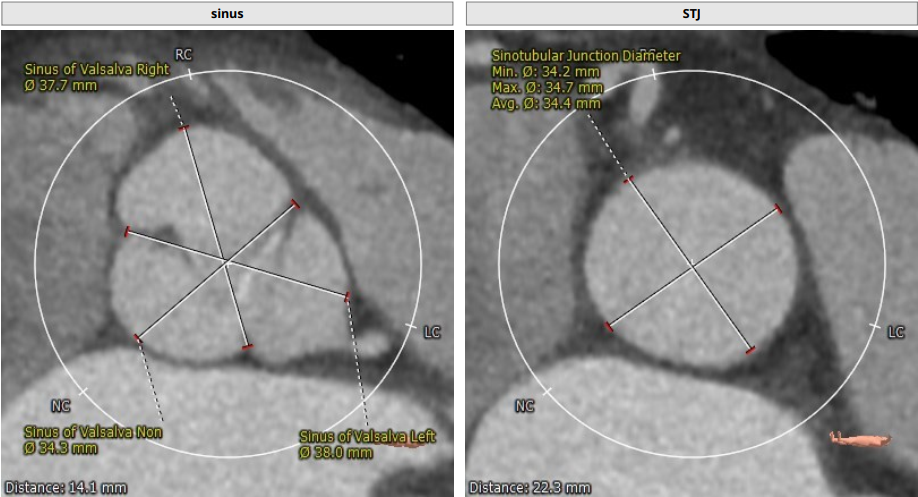Select the line crossing point in sinus view
The image size is (918, 497).
tap(226, 261)
